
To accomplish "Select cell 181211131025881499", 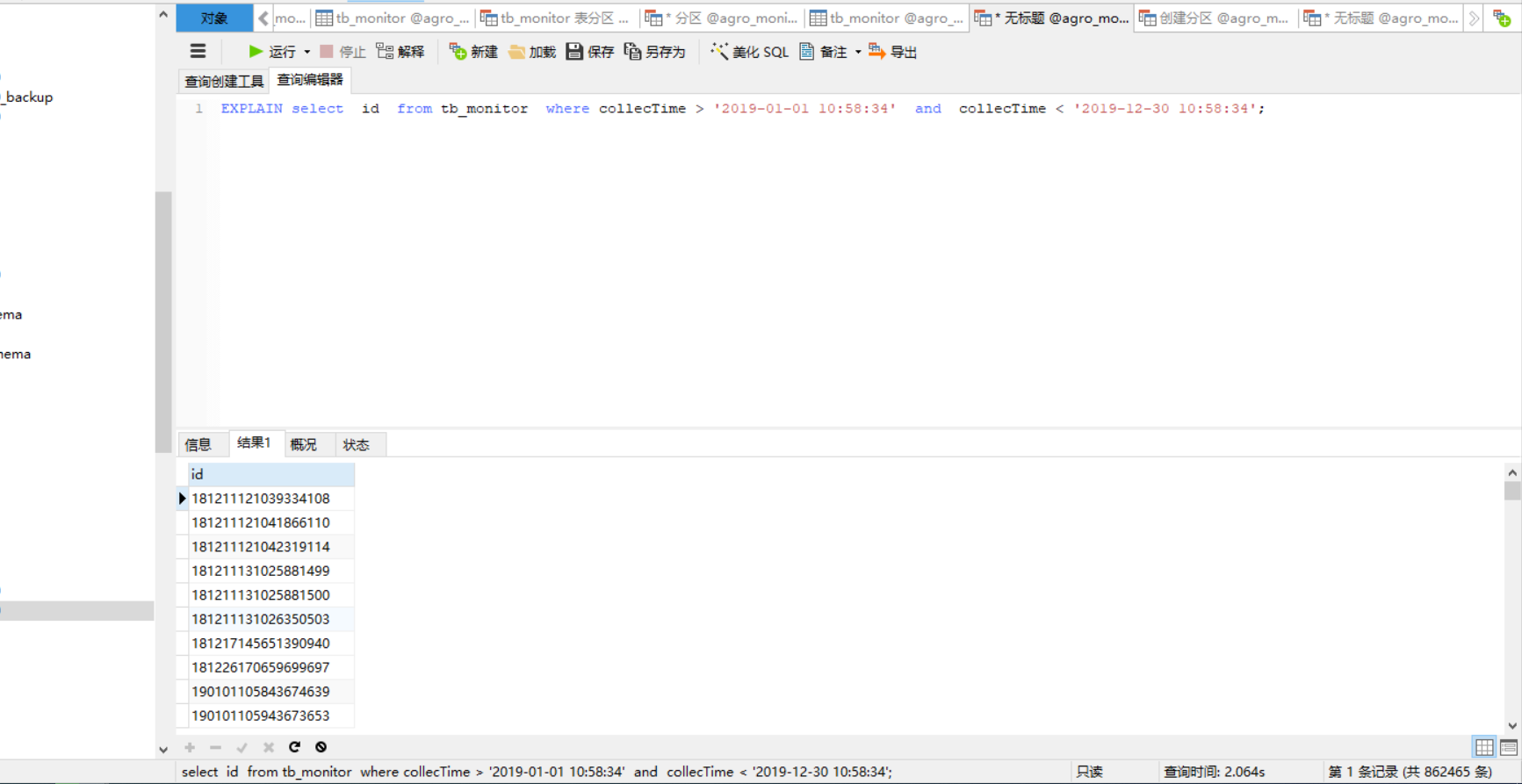I will click(x=271, y=571).
